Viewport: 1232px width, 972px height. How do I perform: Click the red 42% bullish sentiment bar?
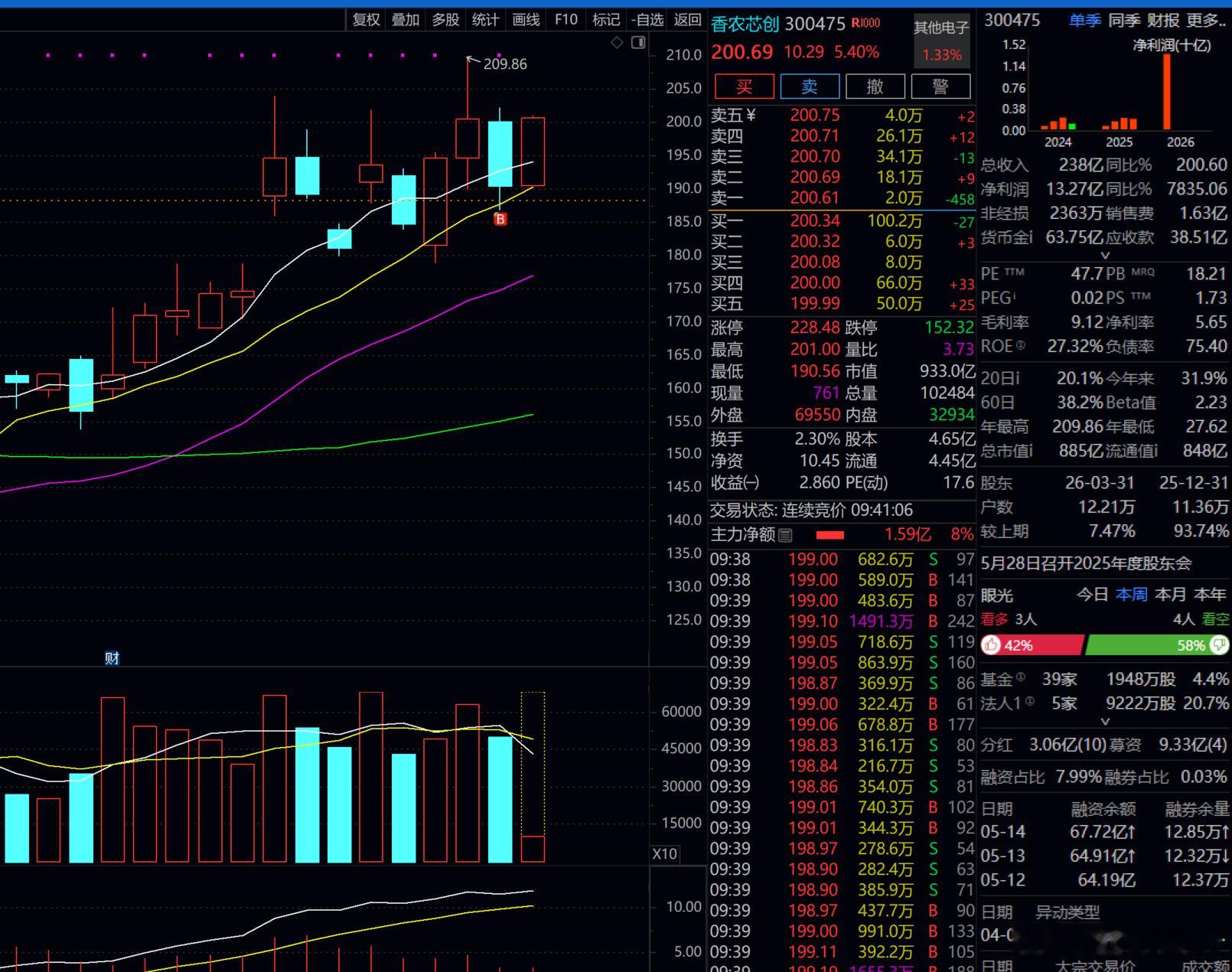tap(1032, 645)
